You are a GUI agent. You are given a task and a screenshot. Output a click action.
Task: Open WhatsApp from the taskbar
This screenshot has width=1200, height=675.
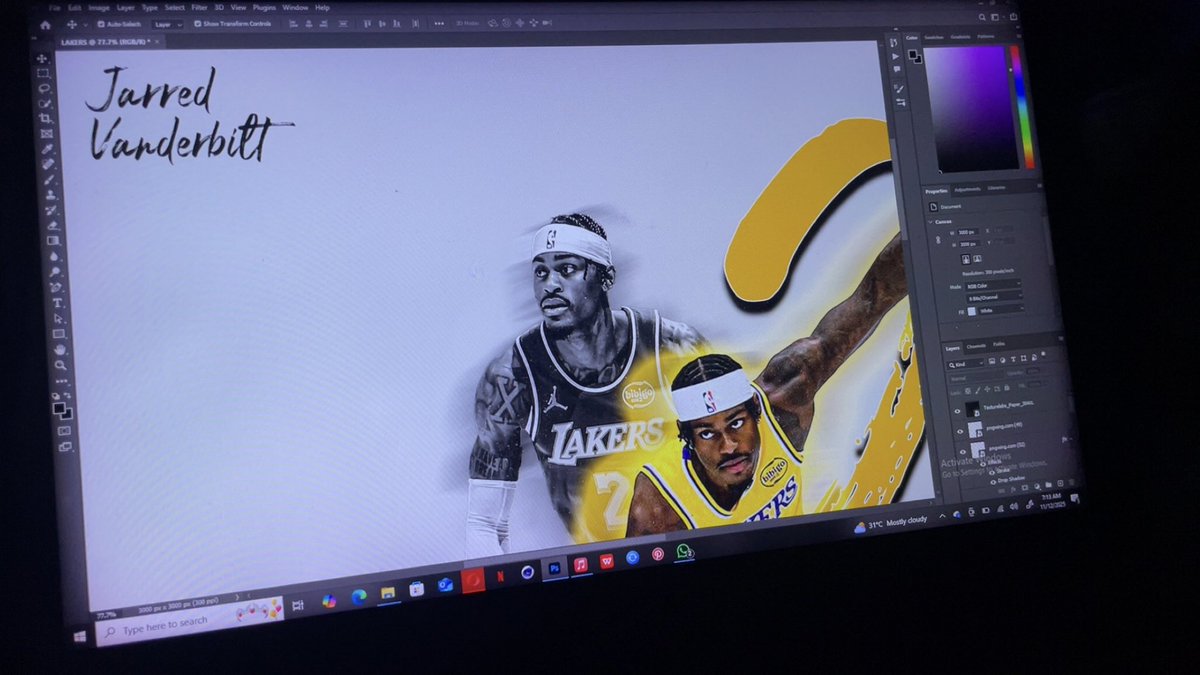click(x=684, y=551)
